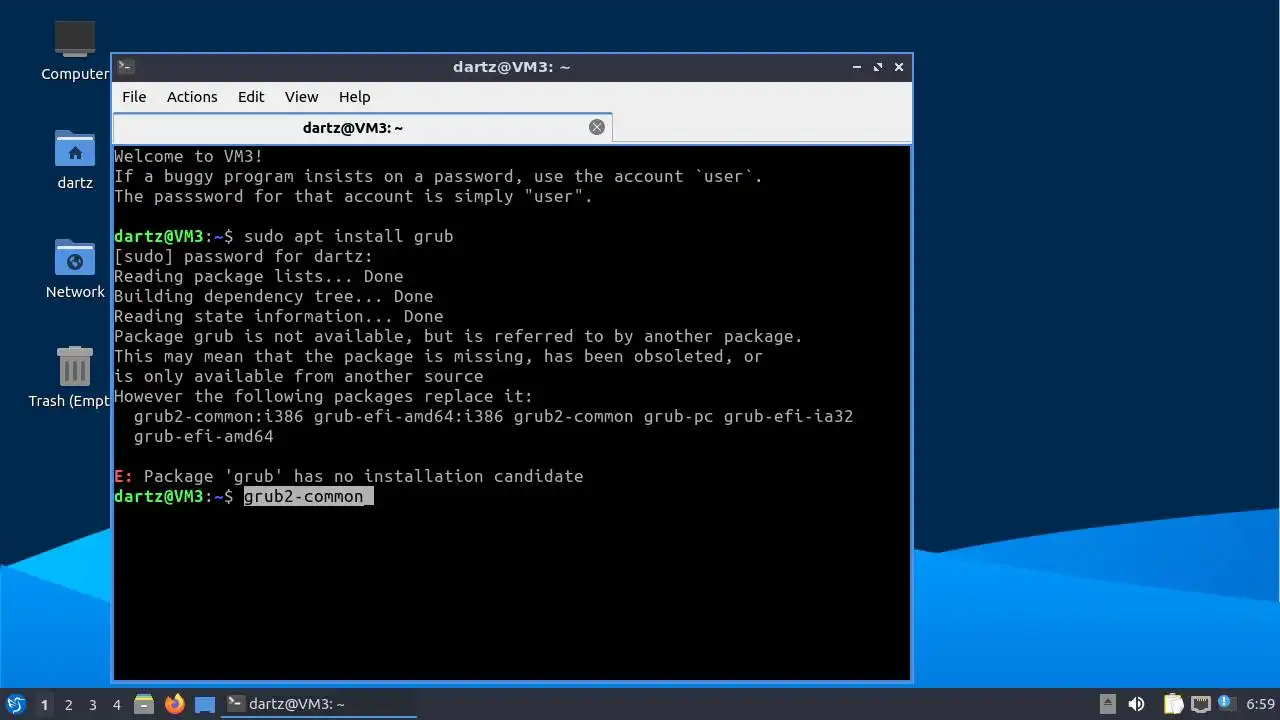Screen dimensions: 1280x720
Task: Open the View menu
Action: (301, 97)
